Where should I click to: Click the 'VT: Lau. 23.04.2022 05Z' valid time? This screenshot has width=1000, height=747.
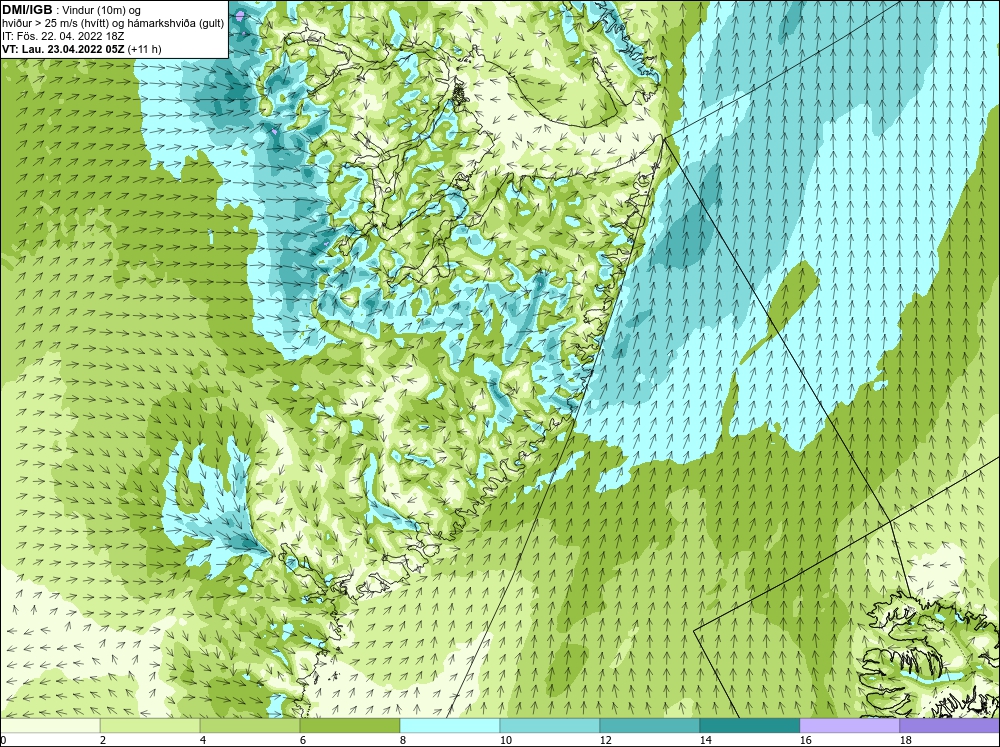(64, 48)
